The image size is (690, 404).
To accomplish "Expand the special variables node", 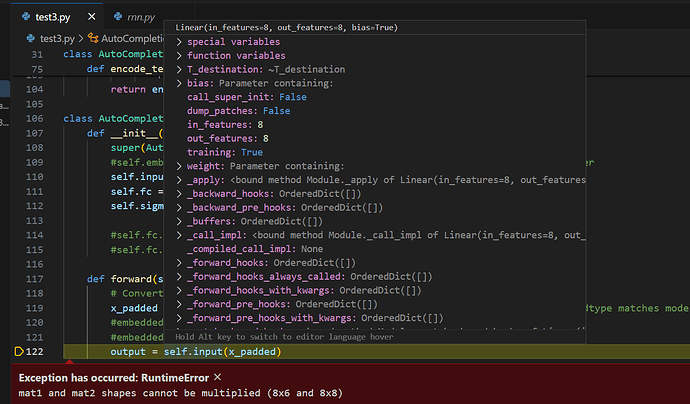I will tap(179, 42).
